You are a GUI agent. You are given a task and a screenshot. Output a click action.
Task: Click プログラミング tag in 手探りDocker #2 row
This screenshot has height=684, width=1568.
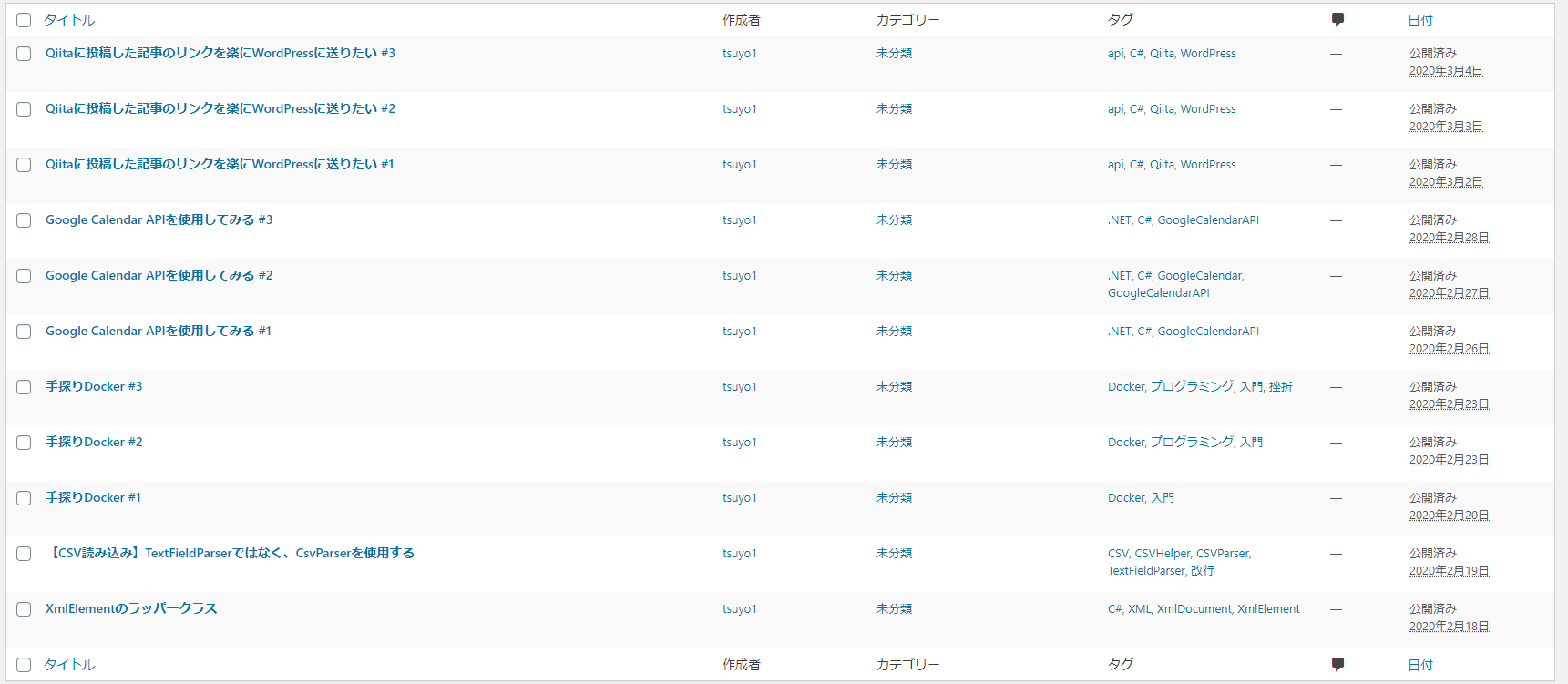[1192, 443]
